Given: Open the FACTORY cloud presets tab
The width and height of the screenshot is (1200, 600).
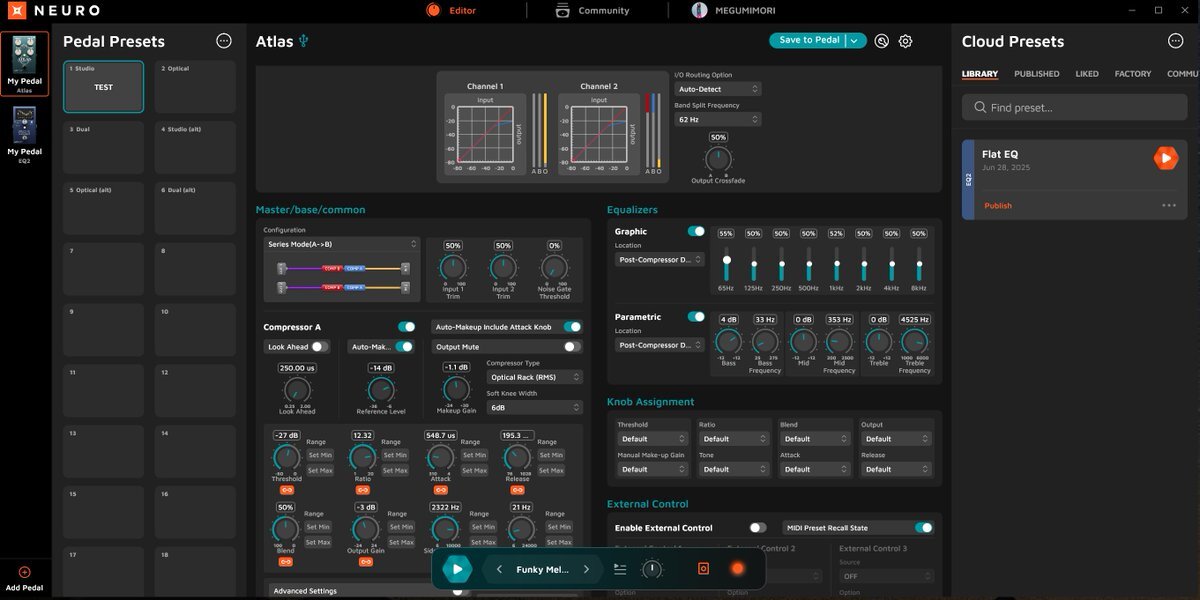Looking at the screenshot, I should (x=1133, y=74).
